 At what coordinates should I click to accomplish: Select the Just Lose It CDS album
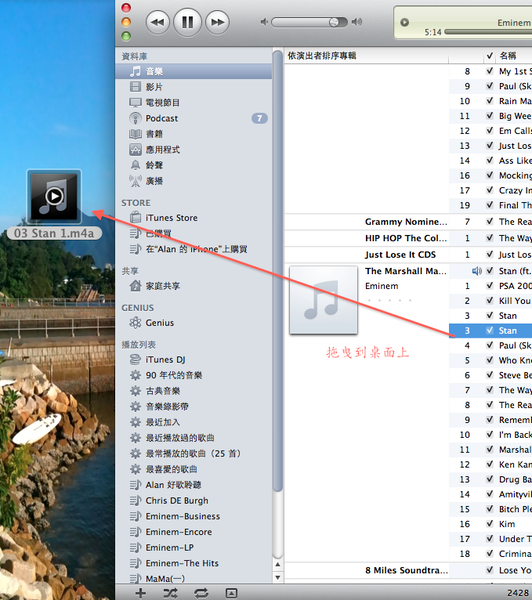[400, 255]
